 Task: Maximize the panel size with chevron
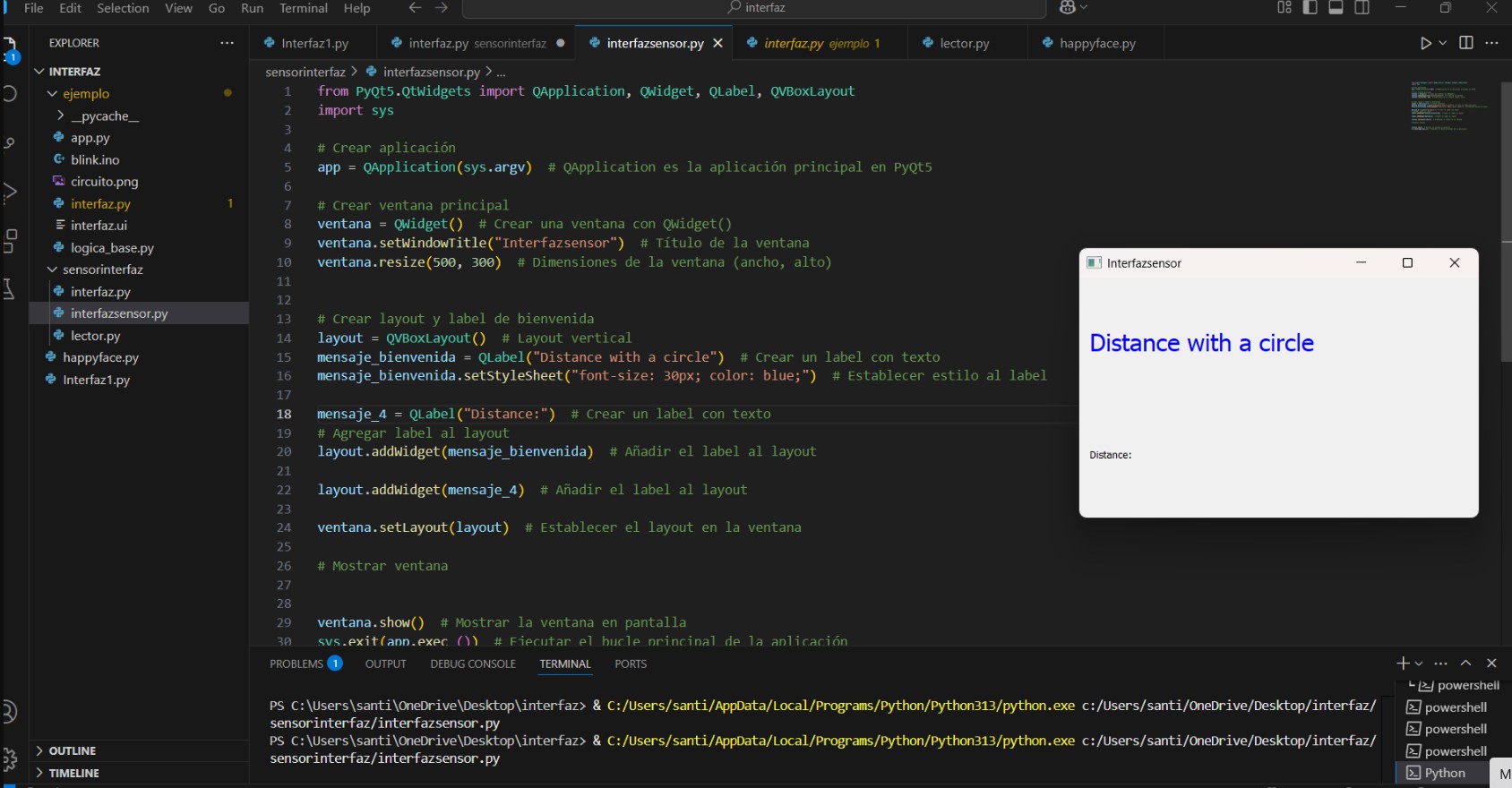(x=1465, y=664)
